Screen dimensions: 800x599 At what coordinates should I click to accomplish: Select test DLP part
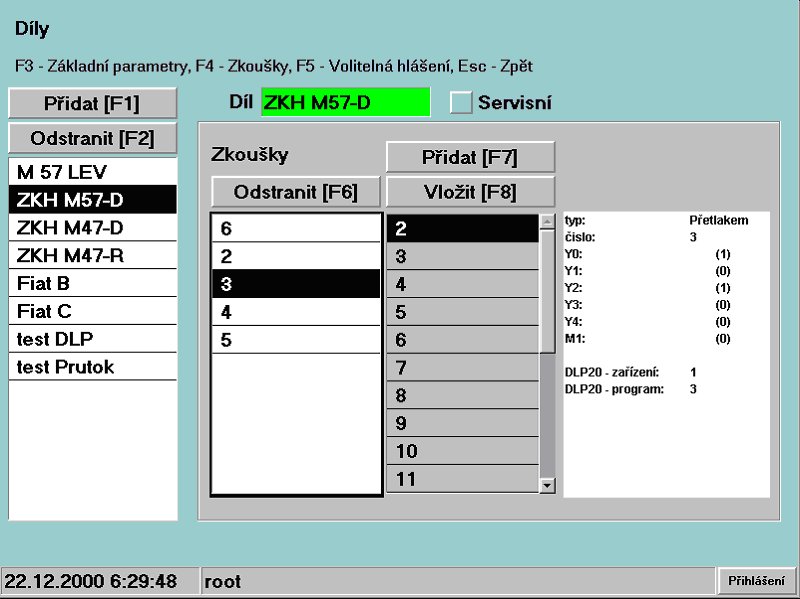point(92,340)
